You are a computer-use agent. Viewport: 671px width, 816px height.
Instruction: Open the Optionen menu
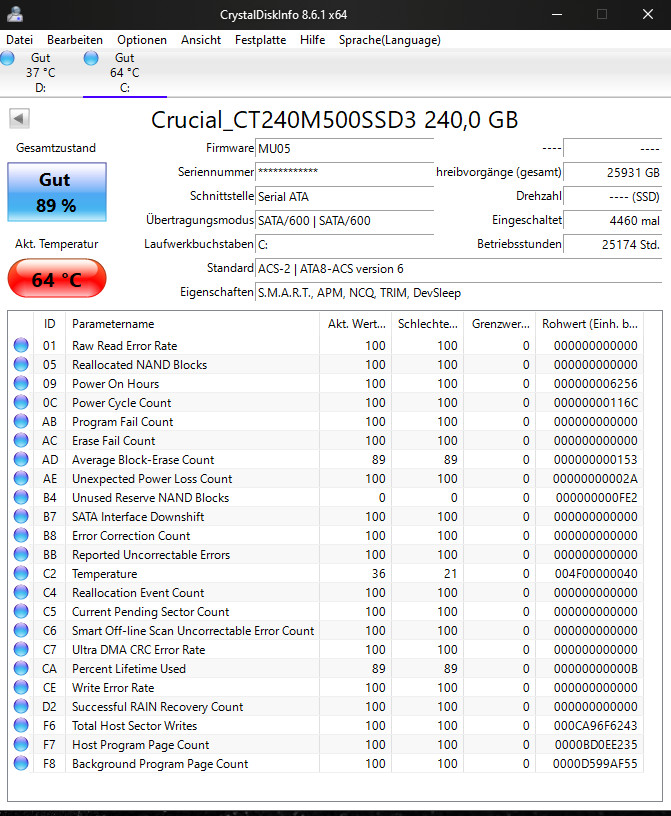(142, 40)
